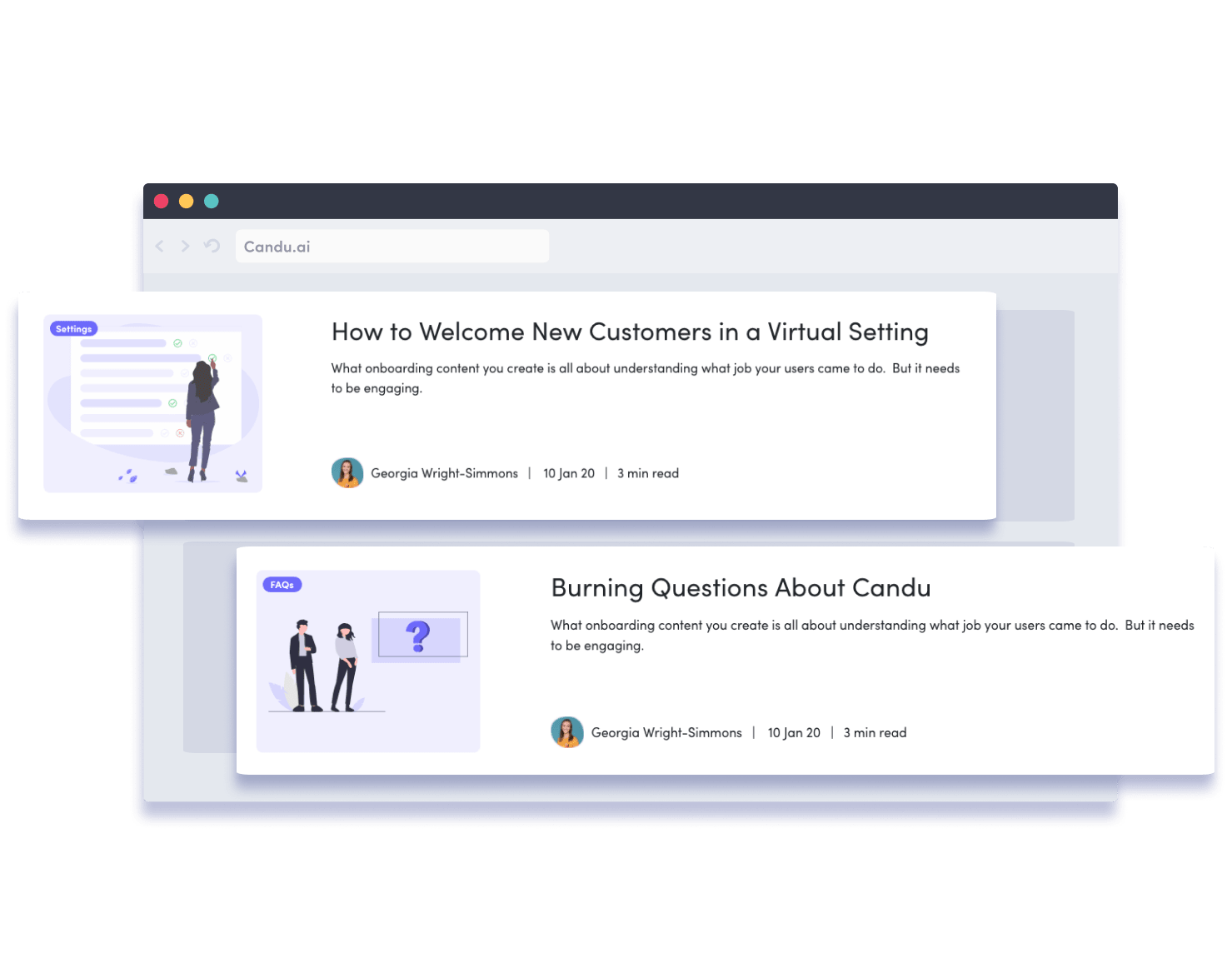Click the Candu.ai address bar

392,247
